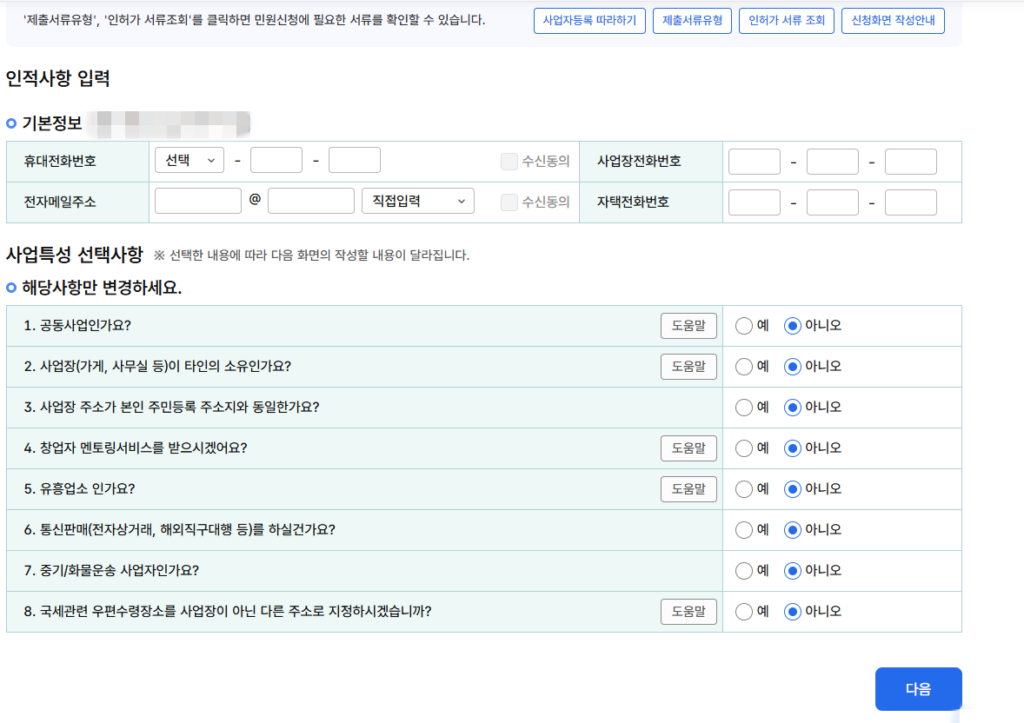Click the 인허가 서류 조회 button

[x=786, y=21]
